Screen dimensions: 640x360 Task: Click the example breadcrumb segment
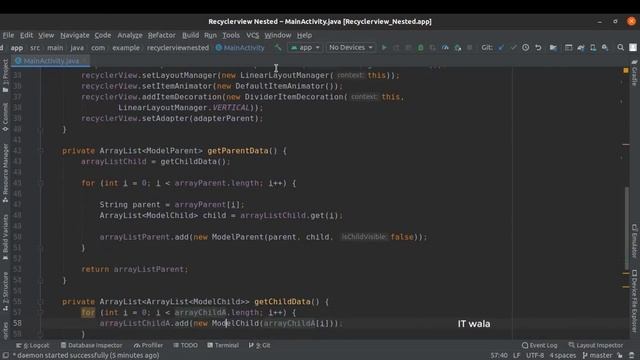126,47
